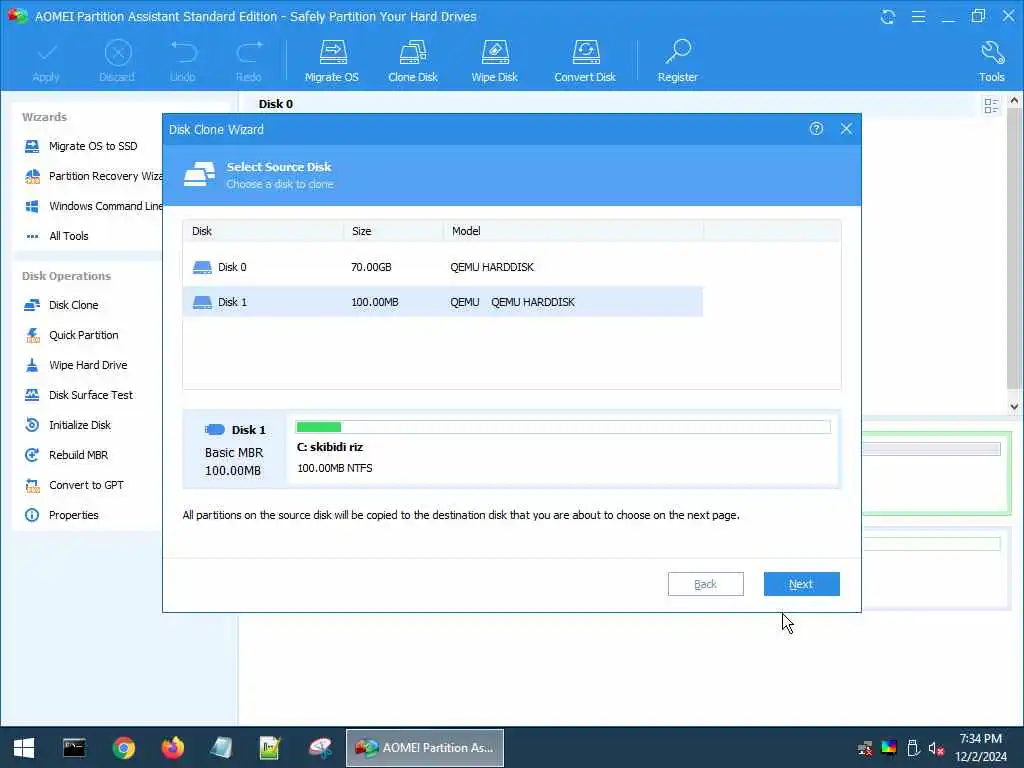Click the taskbar clock showing 7:34 PM
Screen dimensions: 1024x768
980,748
